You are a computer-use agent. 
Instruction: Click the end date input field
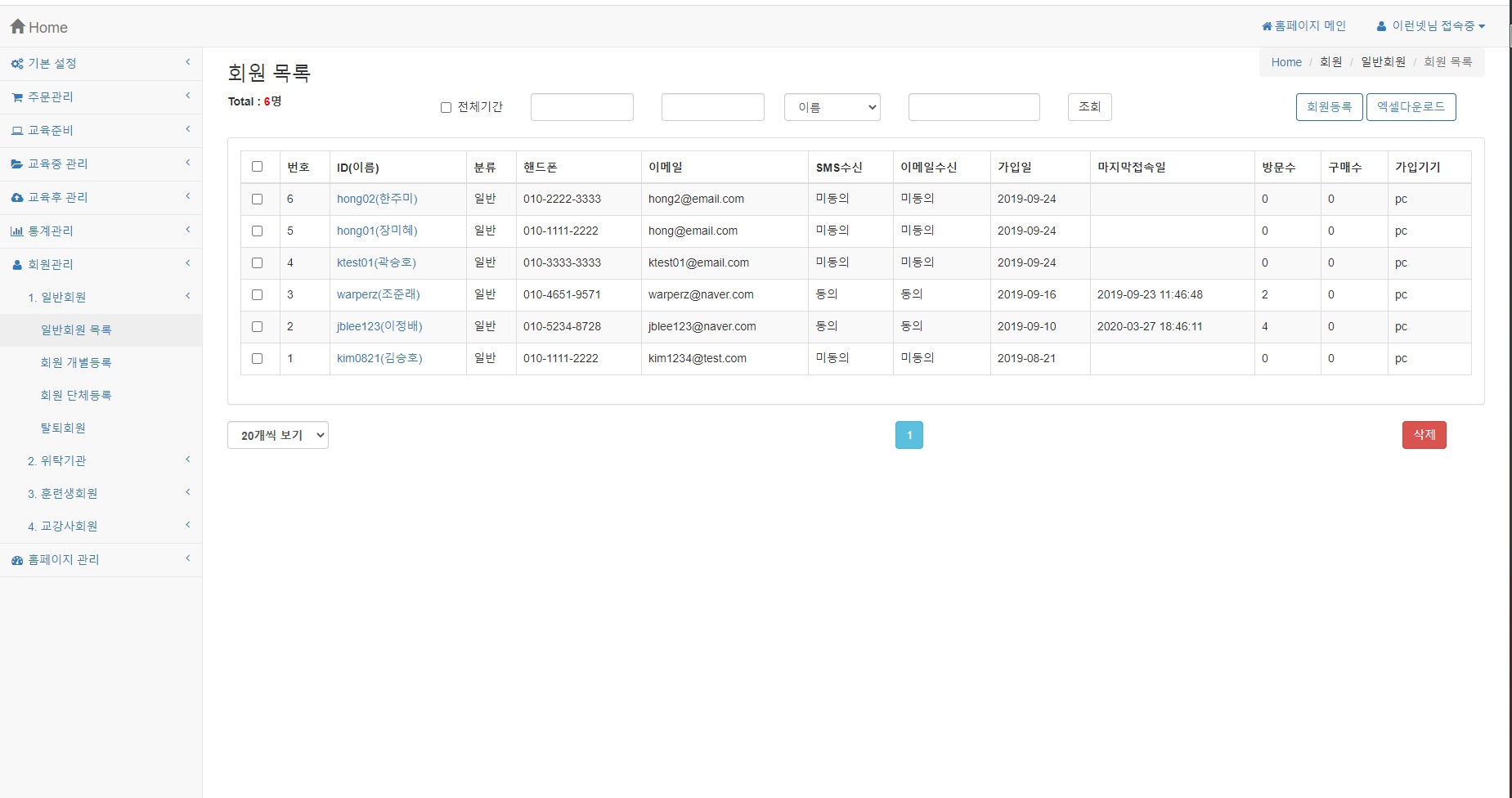[713, 107]
